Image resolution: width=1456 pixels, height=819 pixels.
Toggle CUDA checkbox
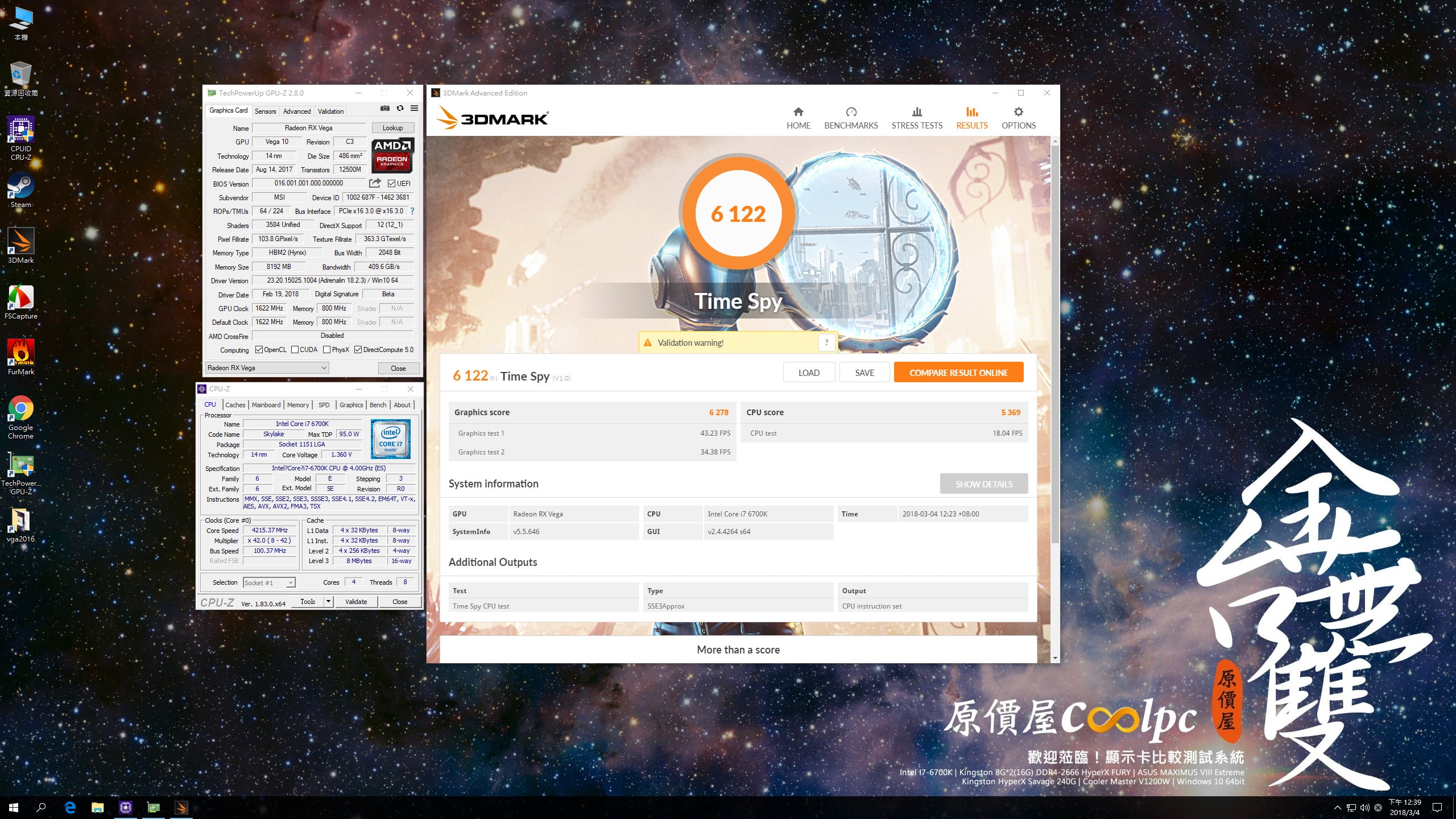[295, 350]
